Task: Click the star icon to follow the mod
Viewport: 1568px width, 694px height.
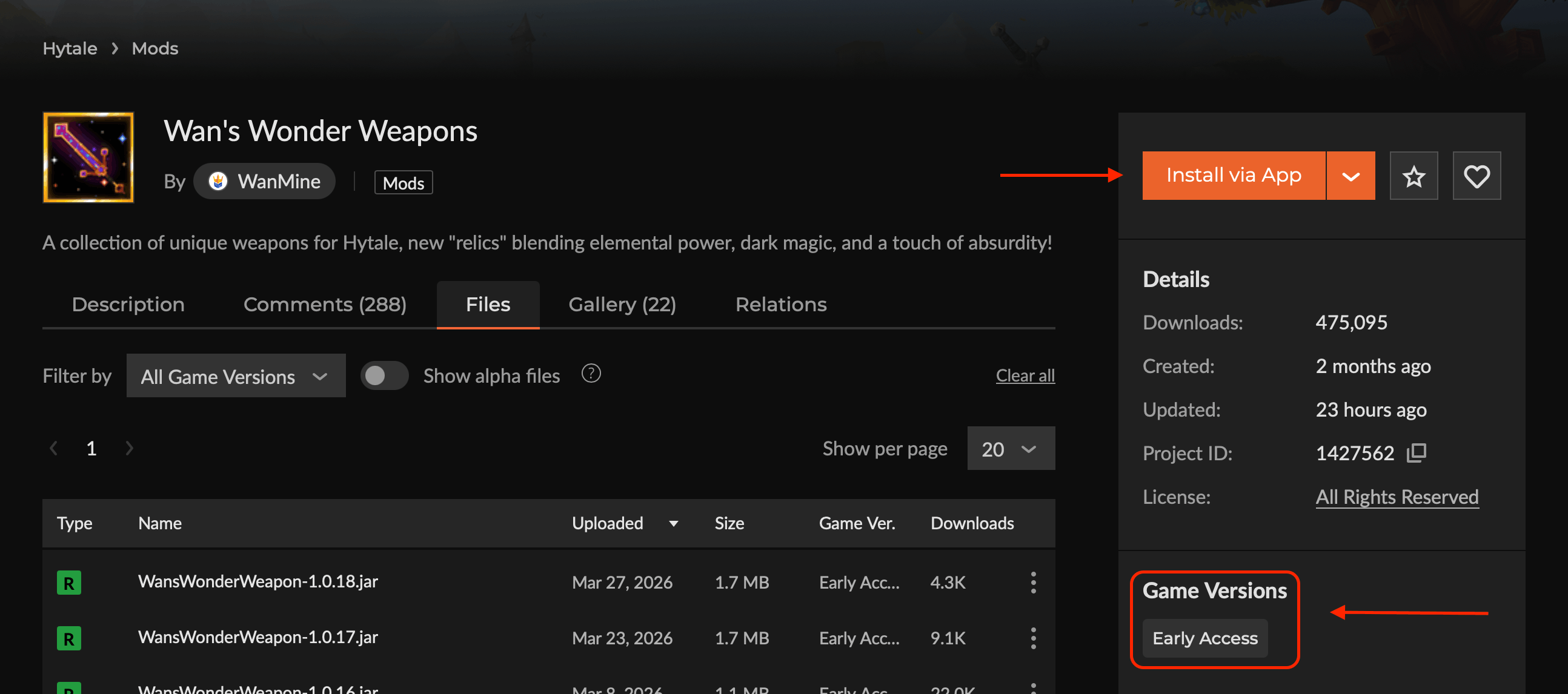Action: click(1414, 176)
